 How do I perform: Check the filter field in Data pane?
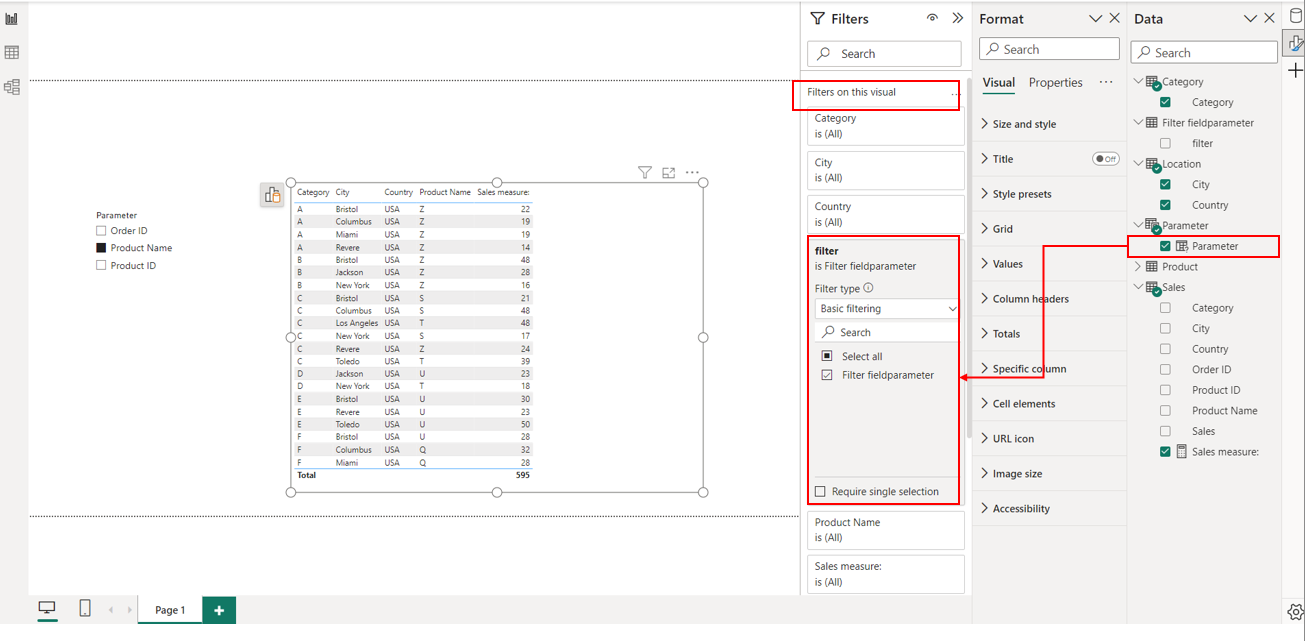pyautogui.click(x=1165, y=143)
